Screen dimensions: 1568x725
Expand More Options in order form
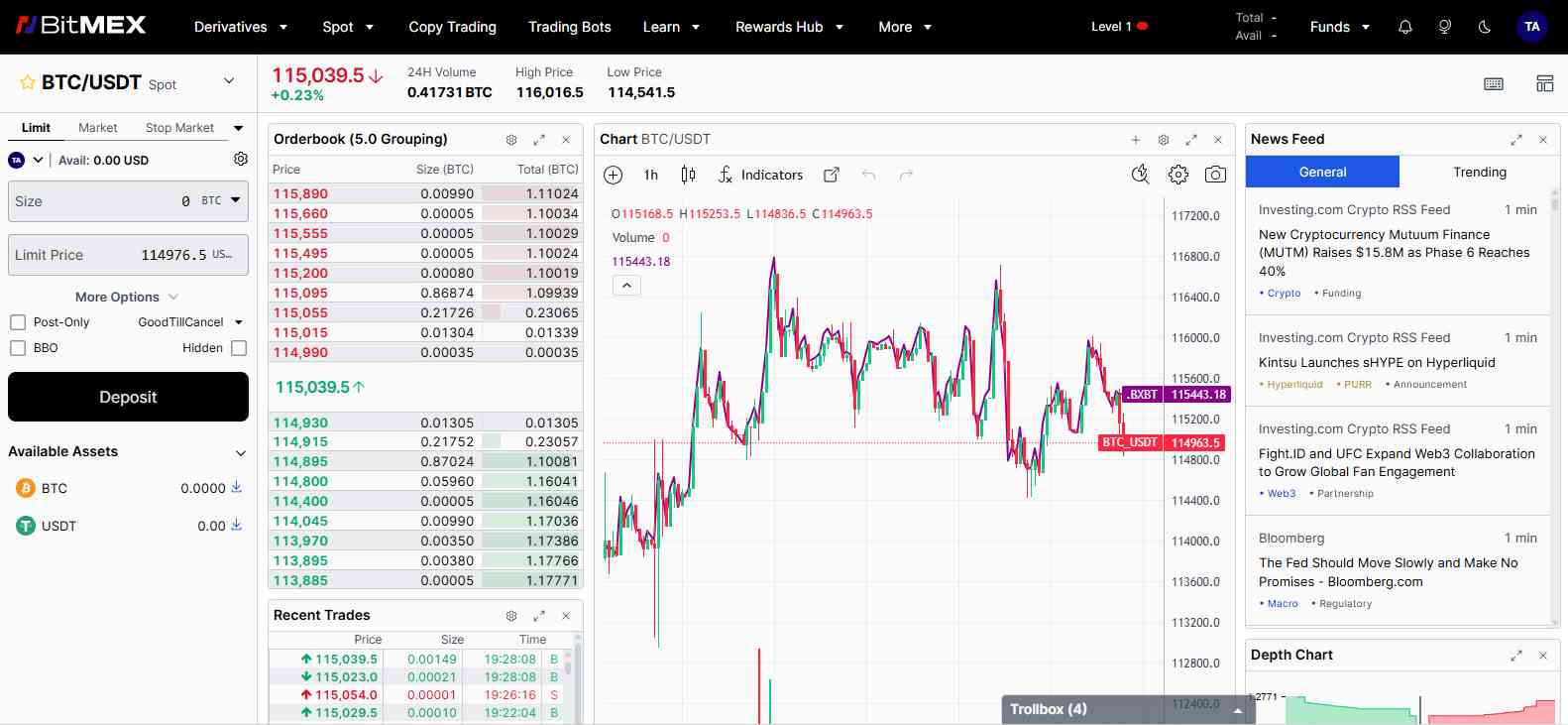click(x=127, y=297)
